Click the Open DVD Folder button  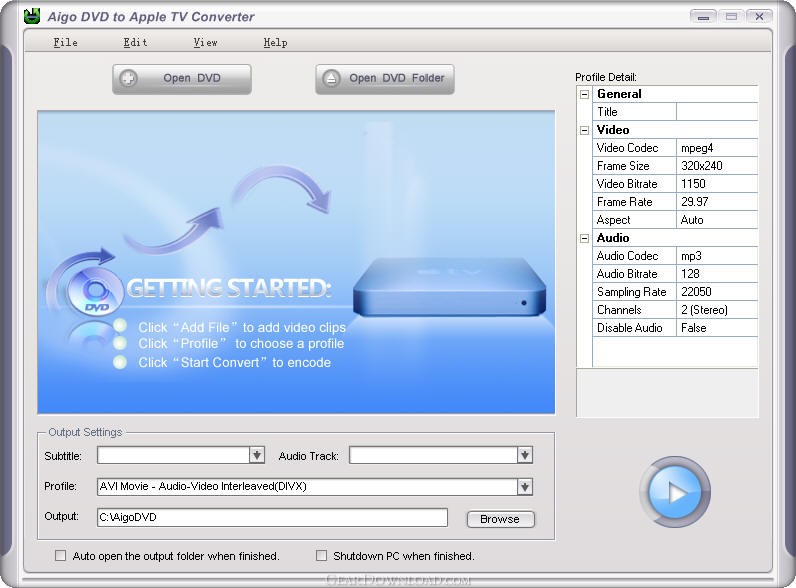coord(385,79)
